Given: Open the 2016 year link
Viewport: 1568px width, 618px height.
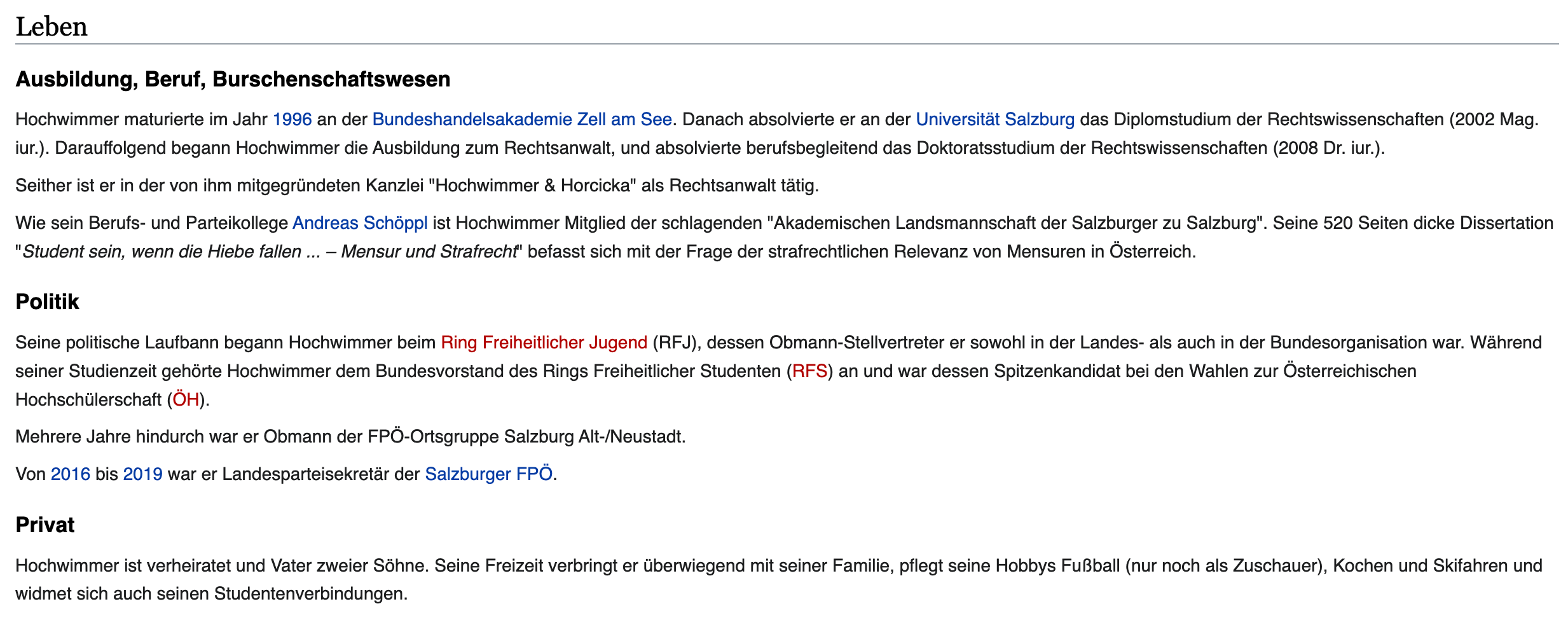Looking at the screenshot, I should 71,474.
